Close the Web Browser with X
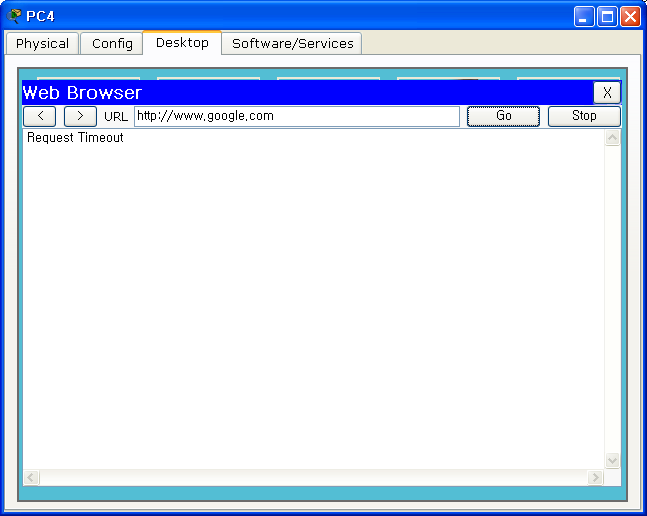 point(607,93)
